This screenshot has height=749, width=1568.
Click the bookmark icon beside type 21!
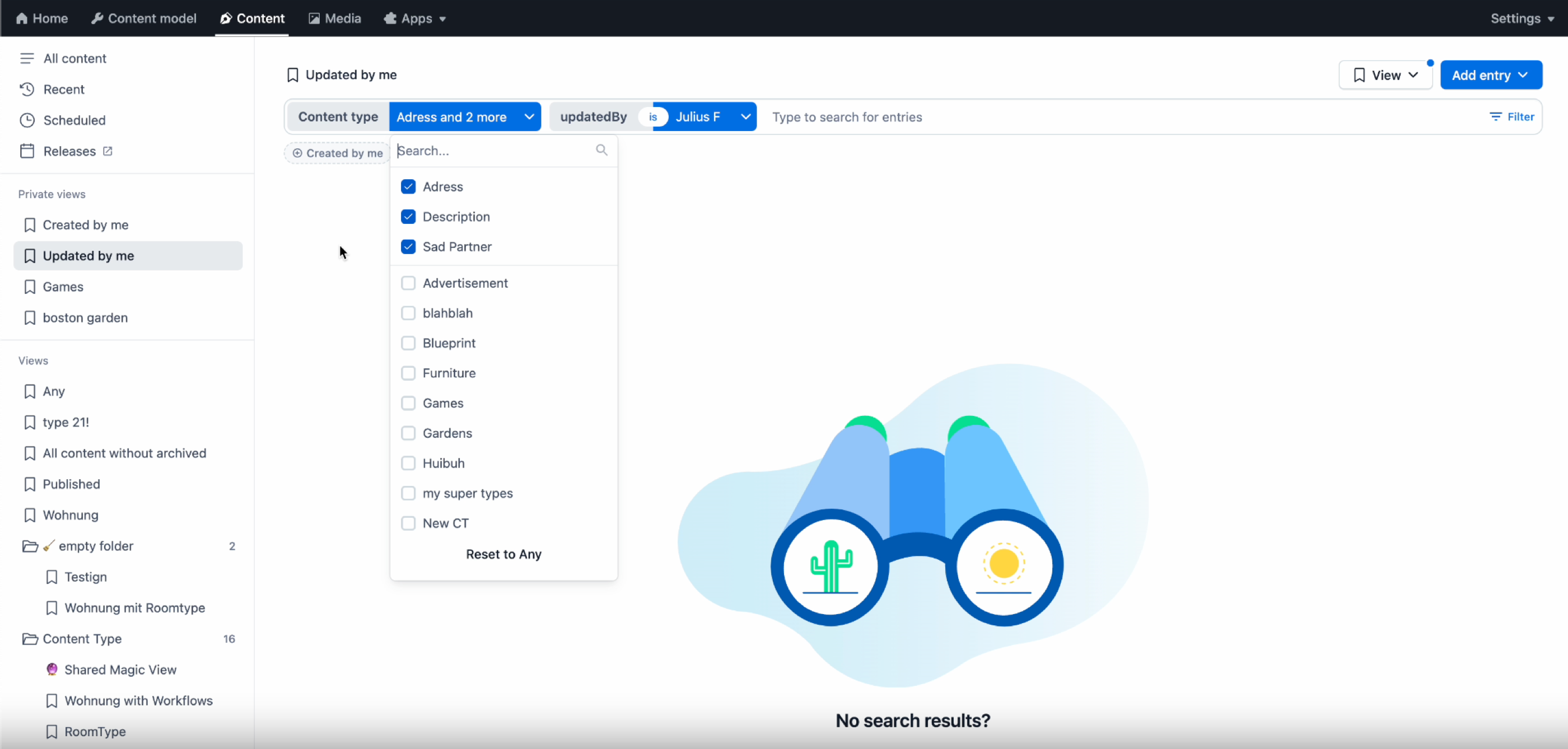pos(30,422)
